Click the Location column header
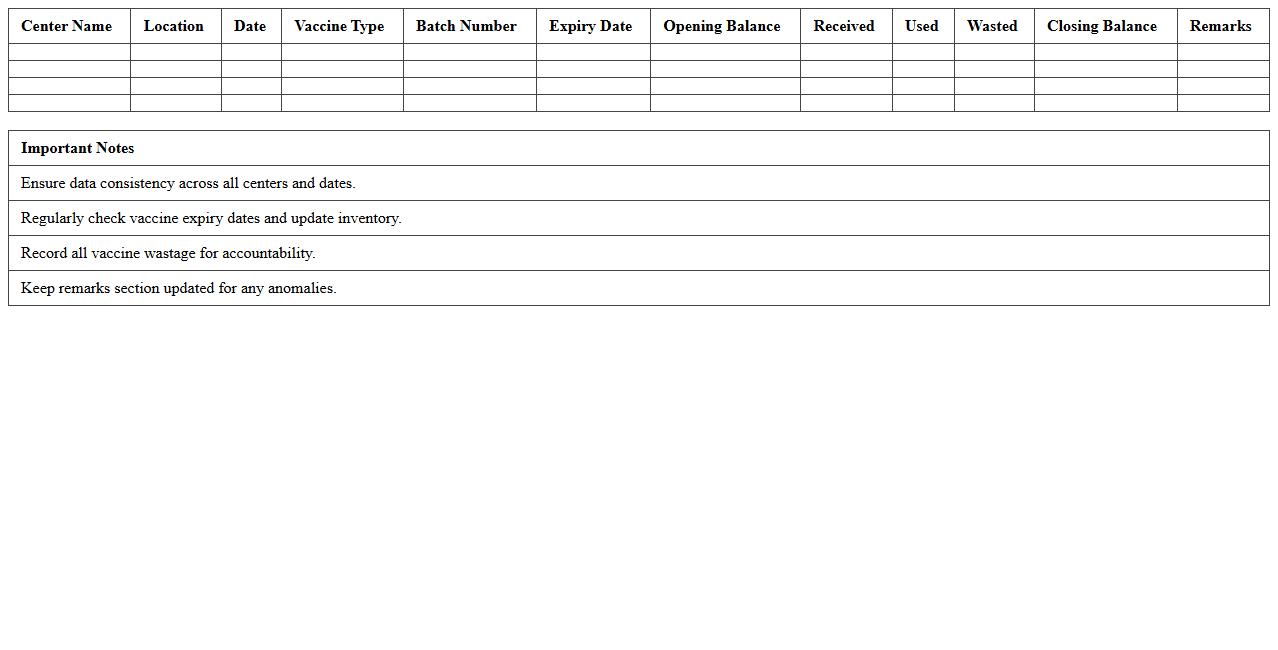The height and width of the screenshot is (650, 1278). click(x=173, y=26)
